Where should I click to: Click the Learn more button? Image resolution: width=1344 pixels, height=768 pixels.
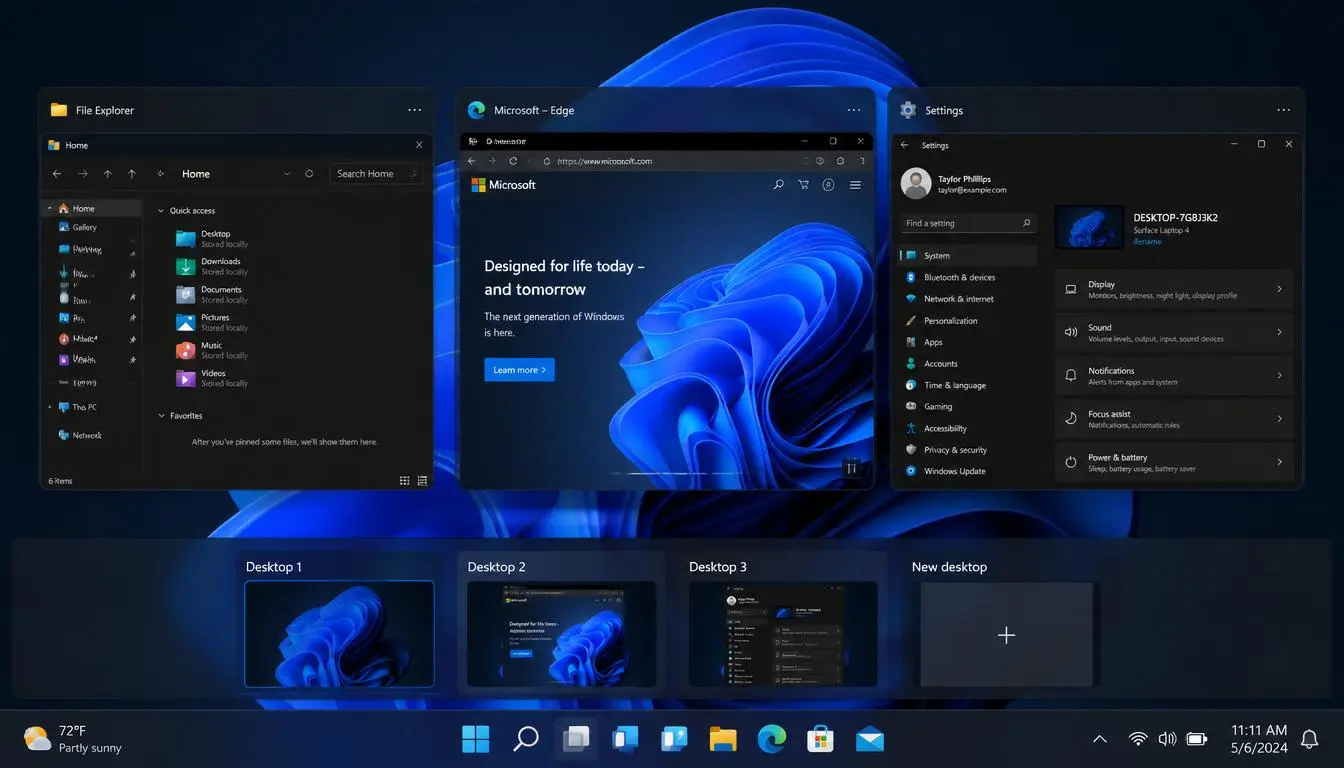point(519,370)
